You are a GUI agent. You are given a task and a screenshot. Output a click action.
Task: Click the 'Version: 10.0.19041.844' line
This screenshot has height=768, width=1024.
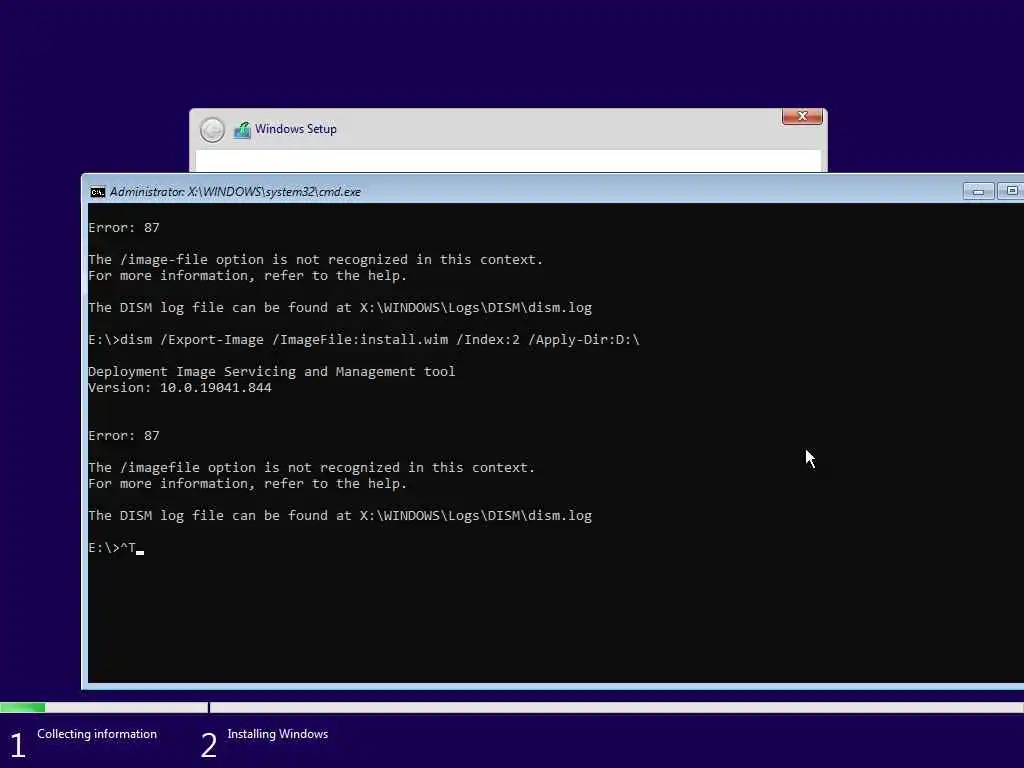pos(180,388)
